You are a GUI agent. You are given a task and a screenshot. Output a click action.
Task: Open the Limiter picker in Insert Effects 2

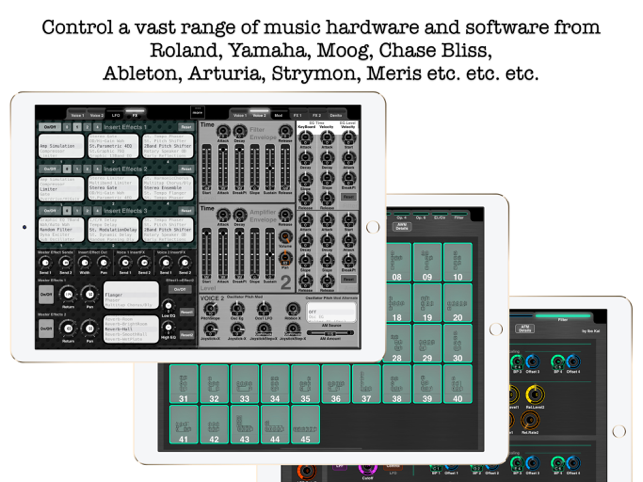pyautogui.click(x=62, y=188)
